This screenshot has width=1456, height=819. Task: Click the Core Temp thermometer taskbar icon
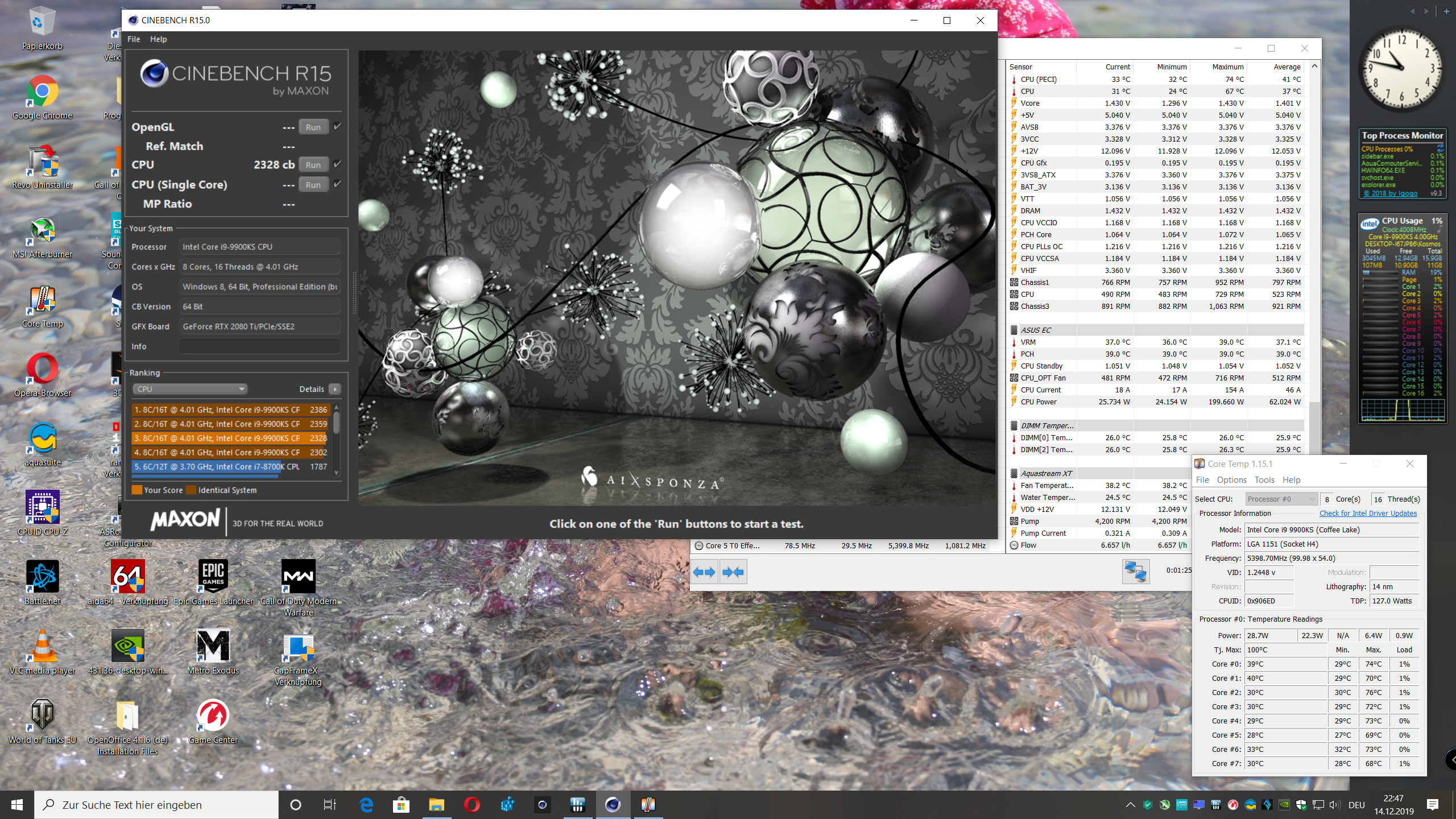(648, 804)
